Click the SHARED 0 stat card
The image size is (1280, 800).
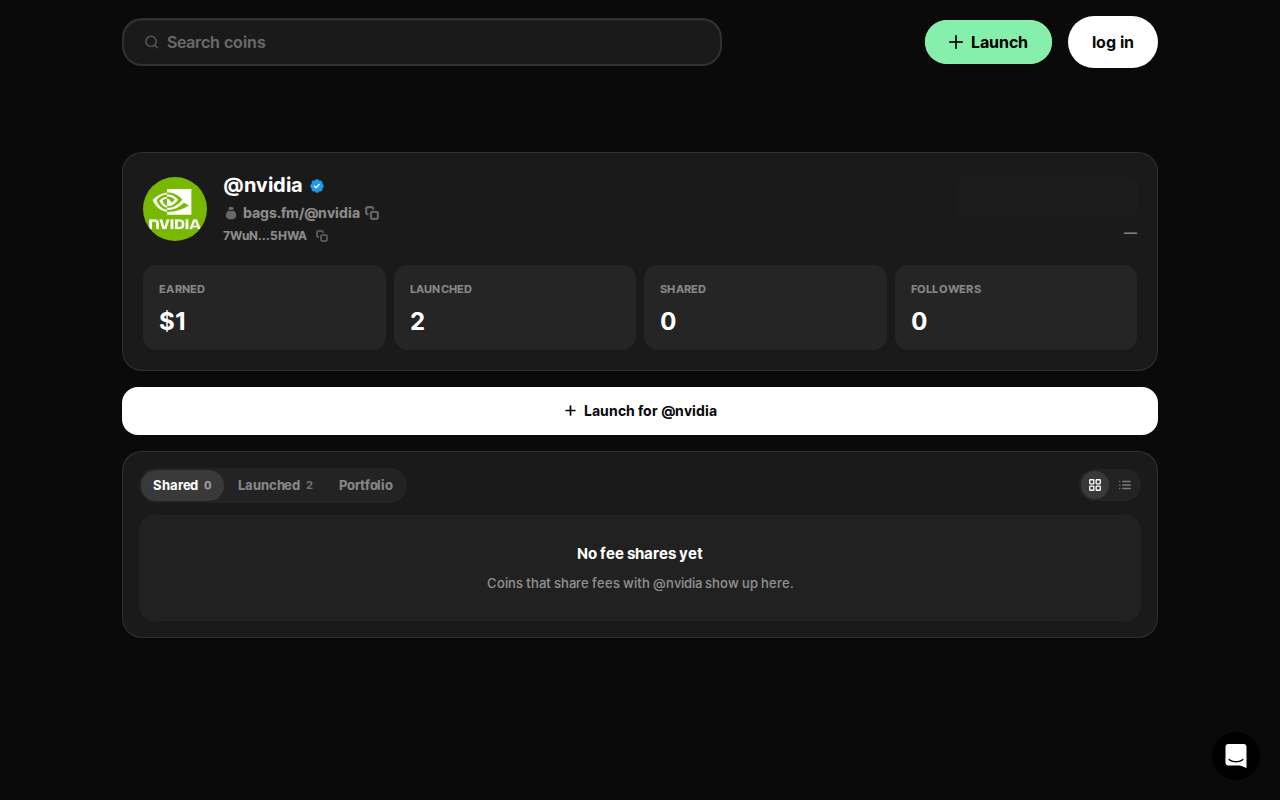pyautogui.click(x=765, y=307)
